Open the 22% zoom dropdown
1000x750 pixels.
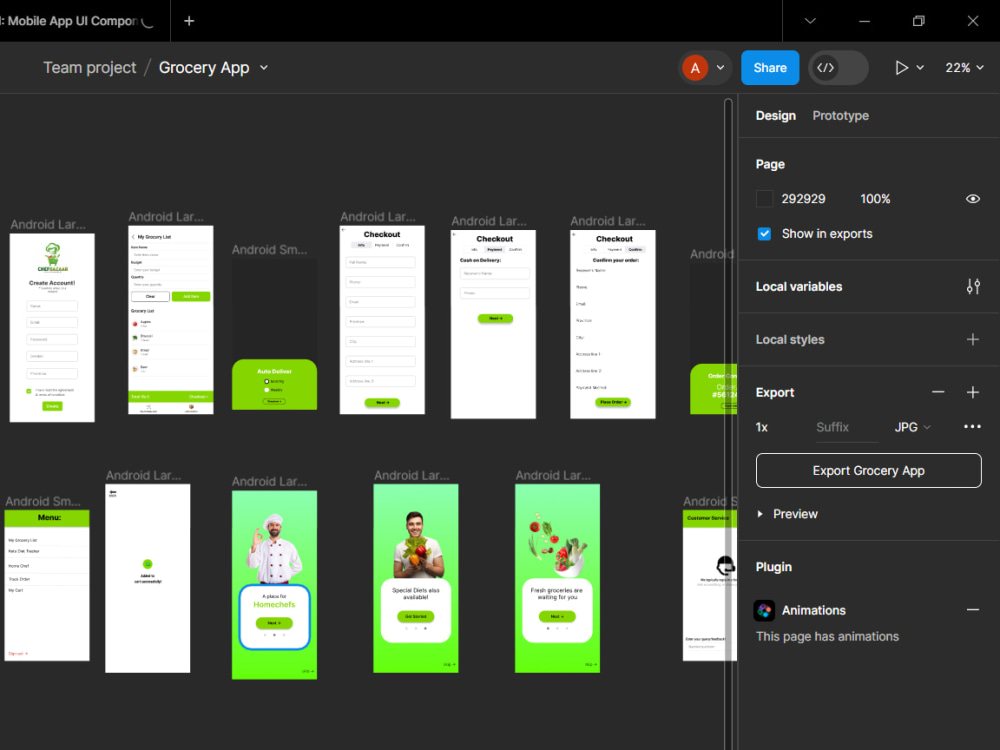pyautogui.click(x=964, y=68)
